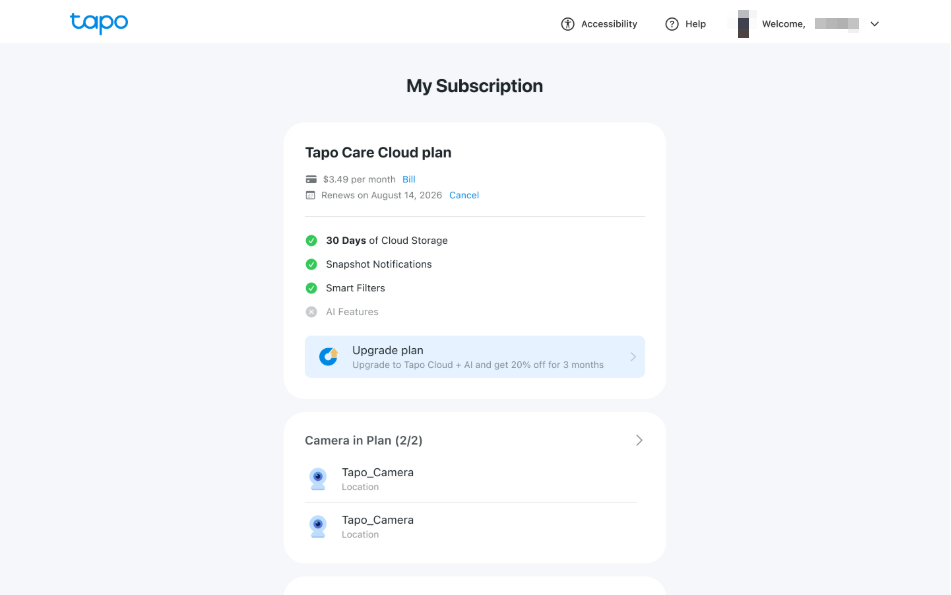The height and width of the screenshot is (595, 951).
Task: Open the Upgrade plan chevron arrow
Action: point(633,357)
